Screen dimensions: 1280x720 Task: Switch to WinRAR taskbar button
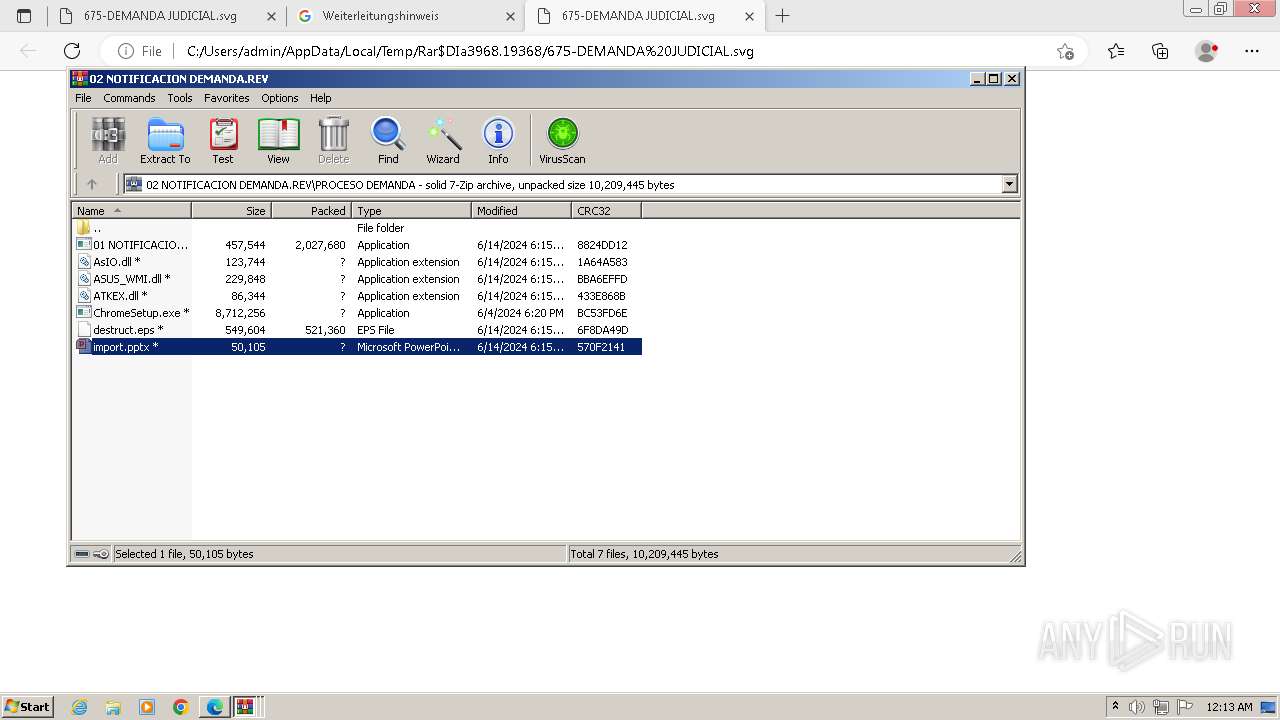(245, 707)
